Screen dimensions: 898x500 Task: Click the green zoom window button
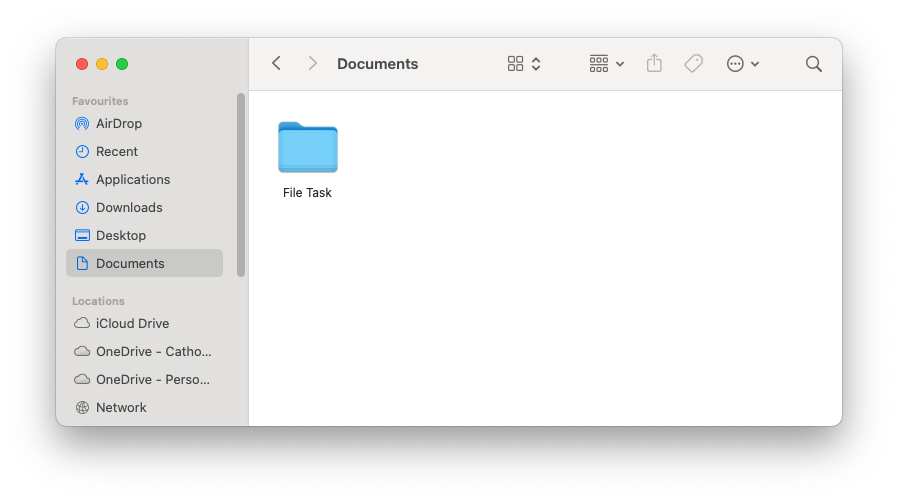coord(122,64)
